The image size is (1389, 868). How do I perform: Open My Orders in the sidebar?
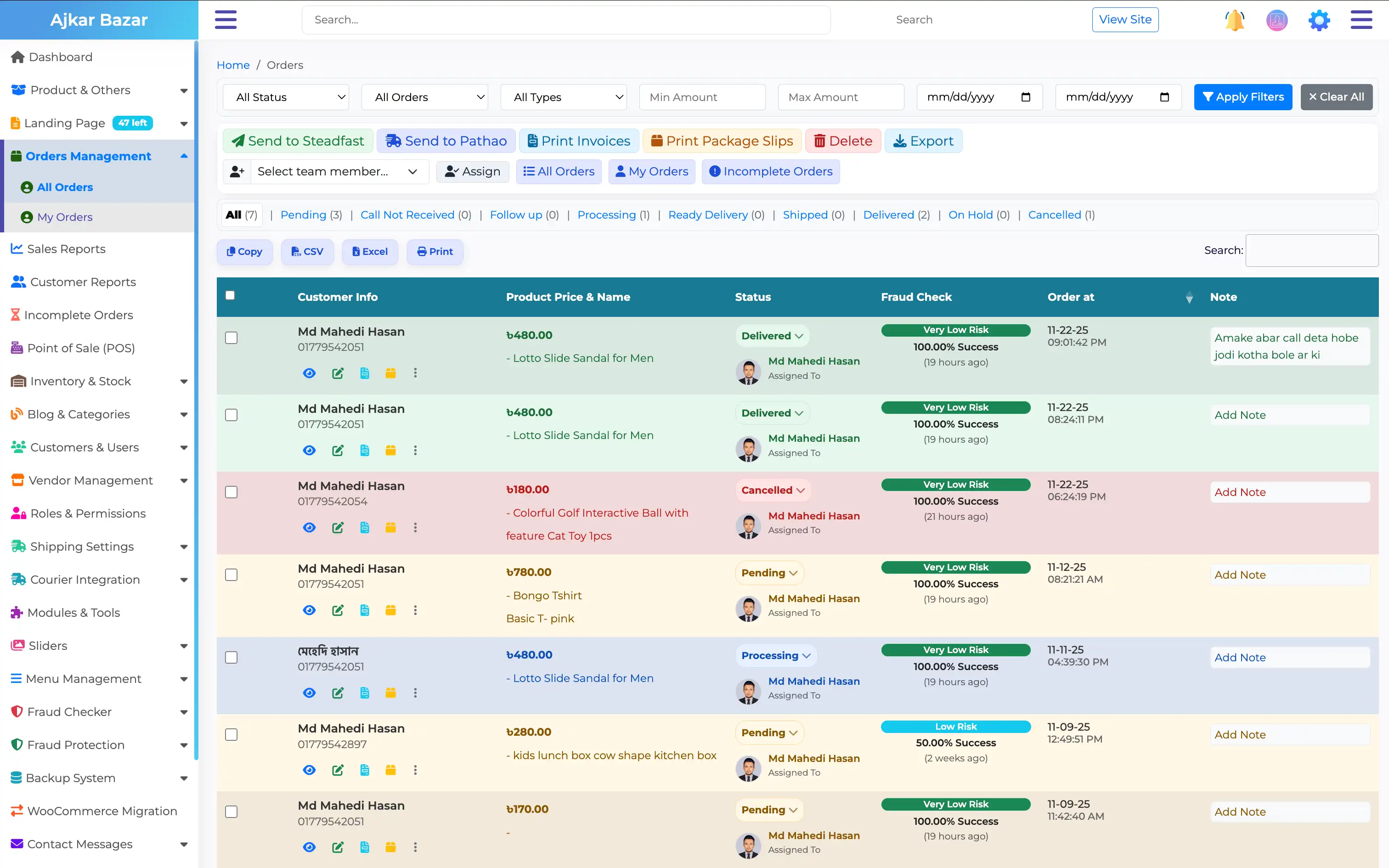tap(64, 217)
